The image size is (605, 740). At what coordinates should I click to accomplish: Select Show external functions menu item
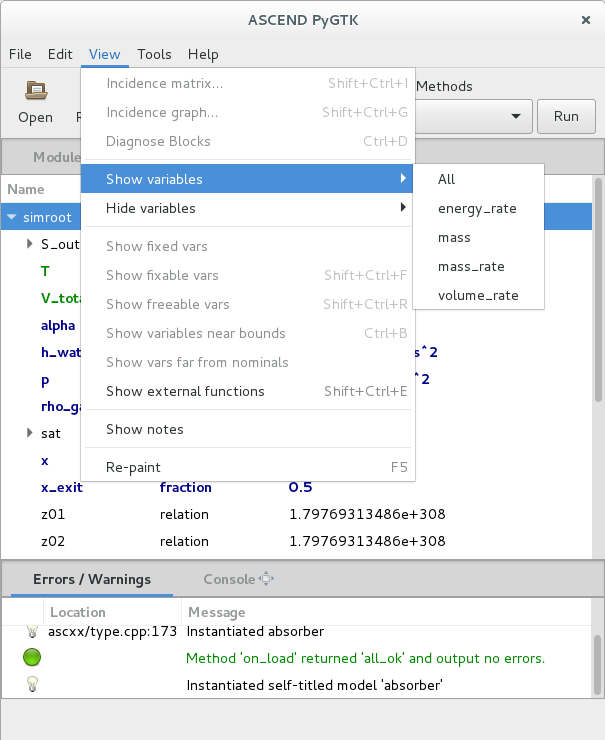(185, 391)
